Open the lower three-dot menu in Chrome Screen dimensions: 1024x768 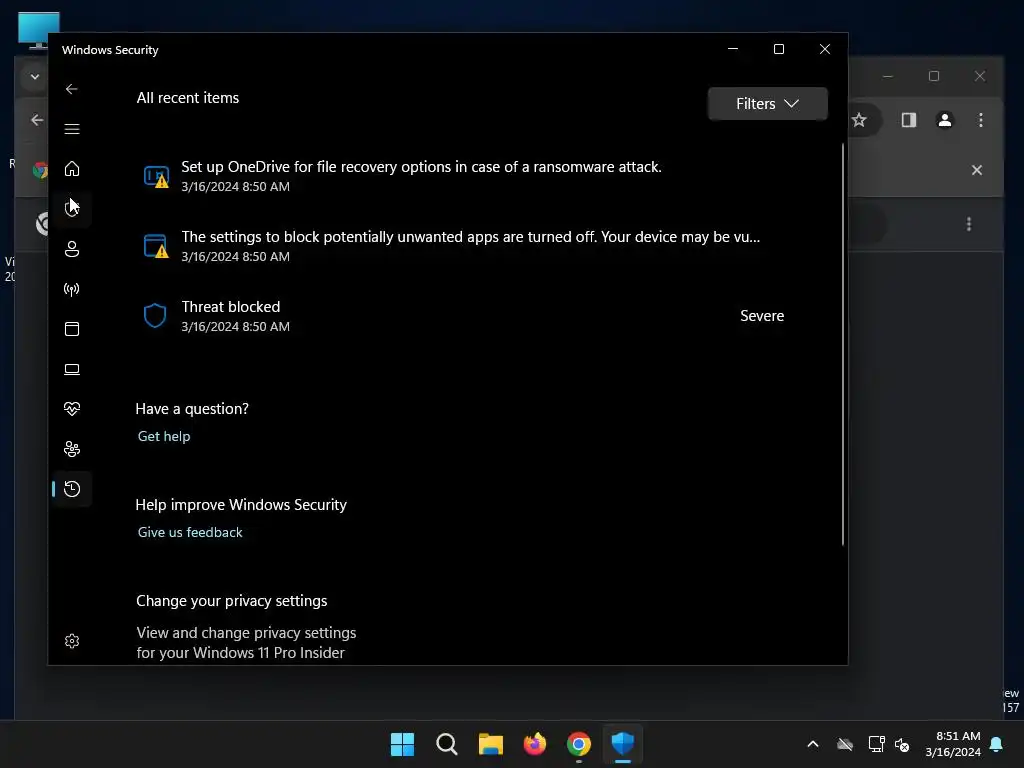(968, 224)
